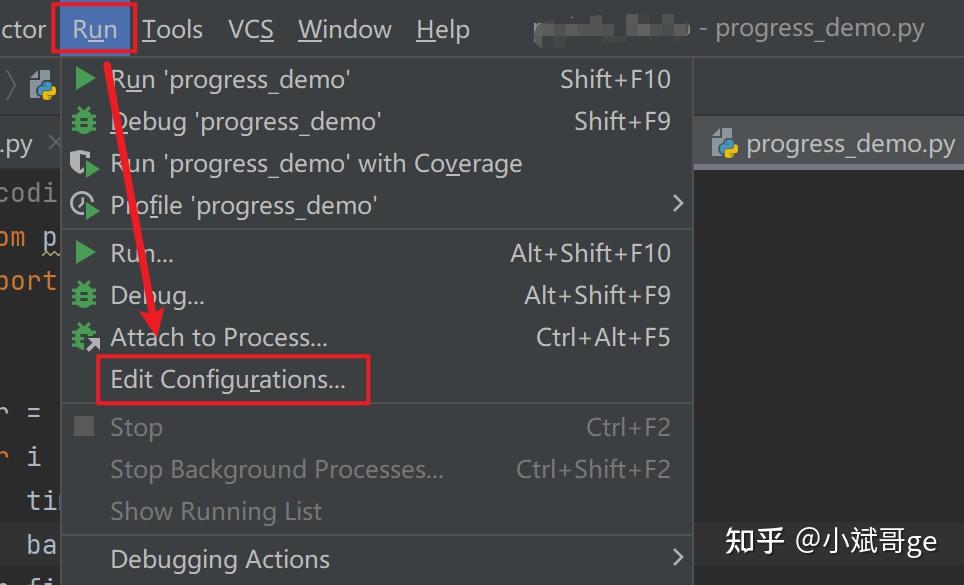Close the progress_demo.py tab with its x button
This screenshot has width=964, height=585.
55,143
